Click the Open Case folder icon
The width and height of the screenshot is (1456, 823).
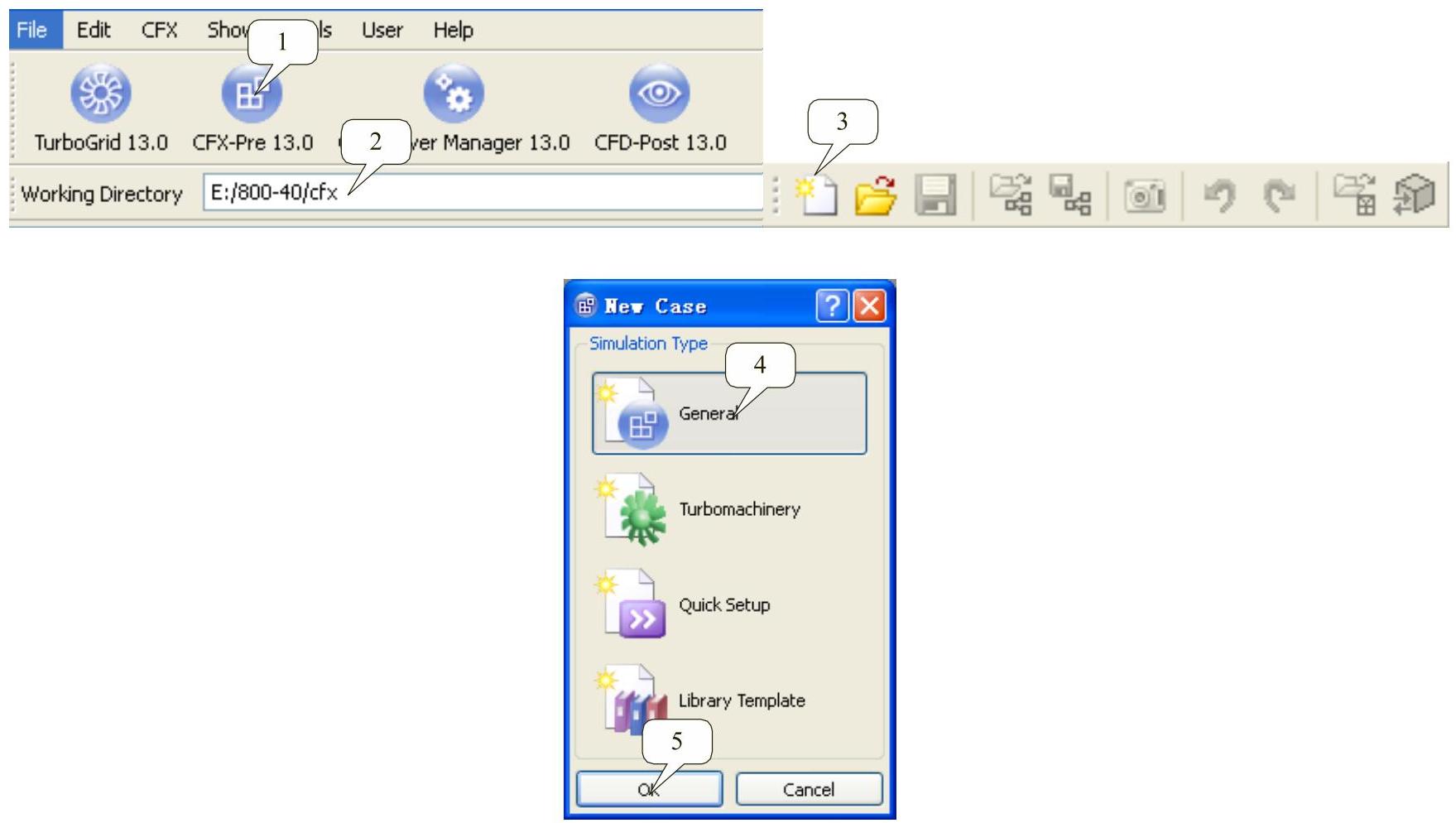pyautogui.click(x=876, y=195)
